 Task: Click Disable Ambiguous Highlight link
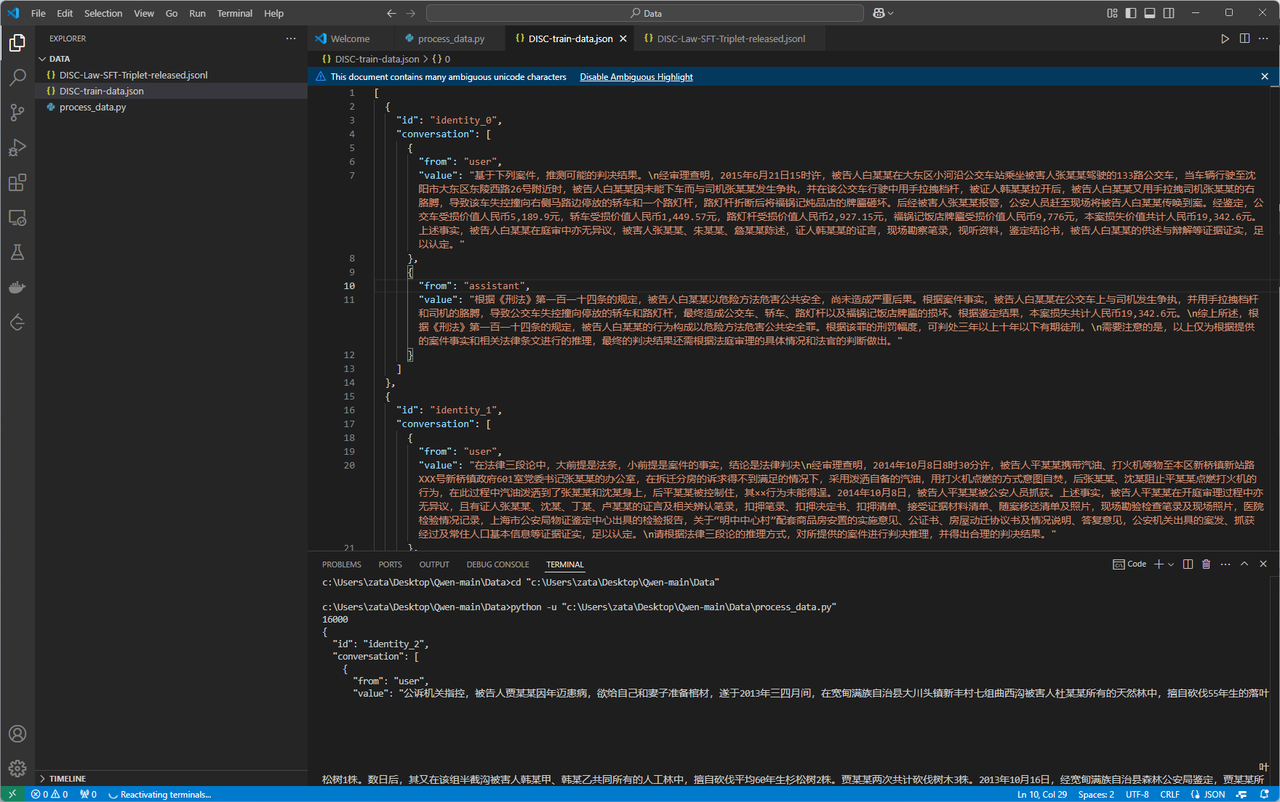636,77
